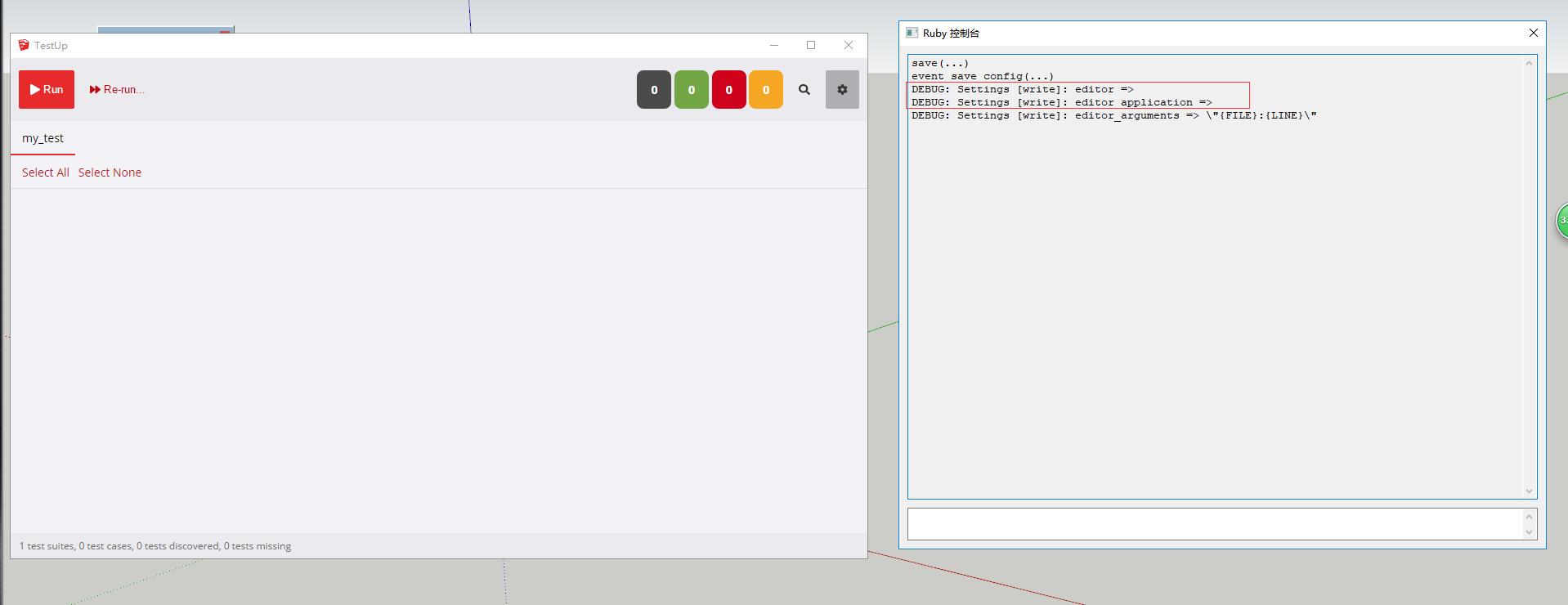The height and width of the screenshot is (605, 1568).
Task: Click the Select None link
Action: coord(110,173)
